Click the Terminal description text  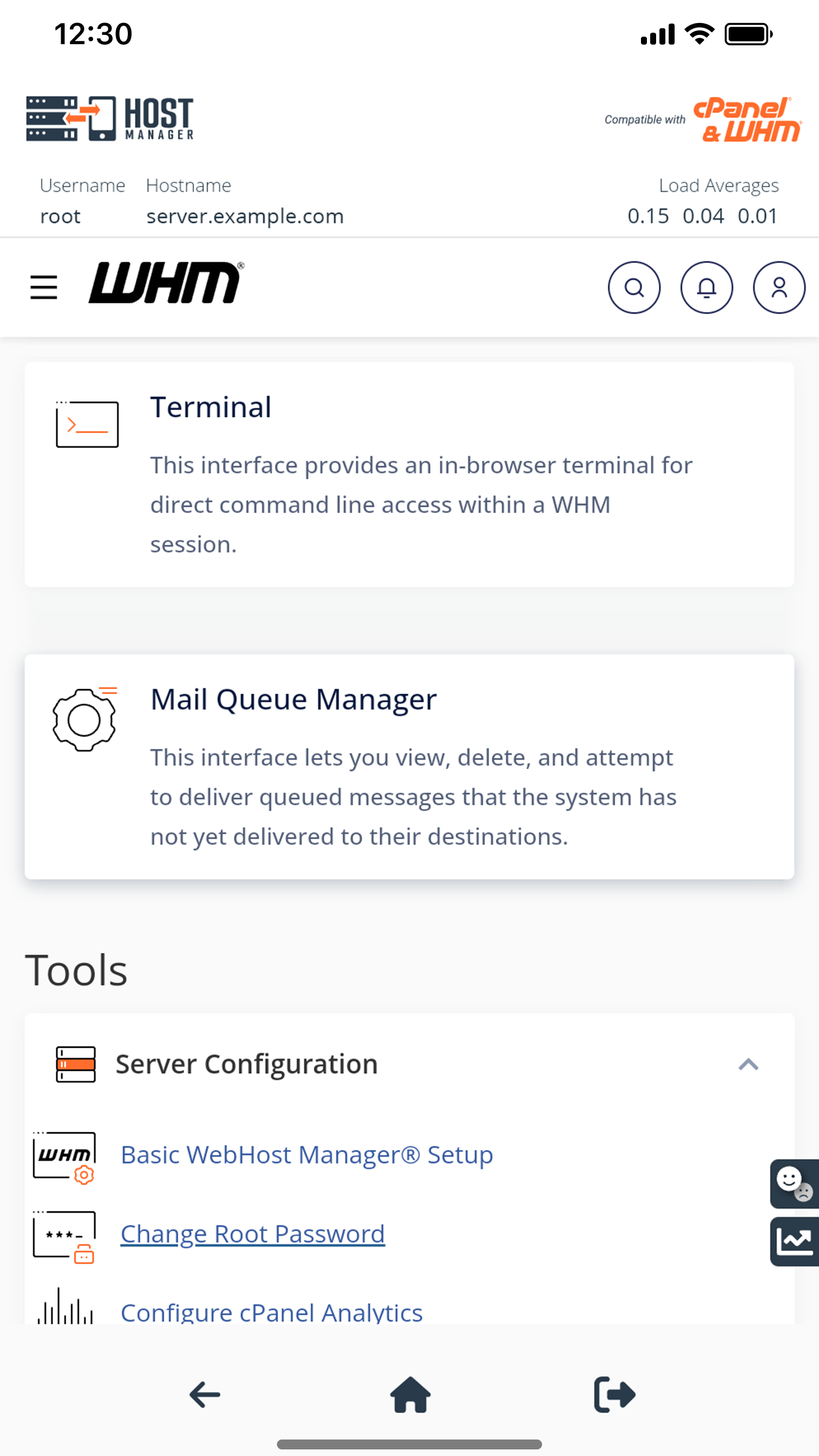(x=421, y=504)
